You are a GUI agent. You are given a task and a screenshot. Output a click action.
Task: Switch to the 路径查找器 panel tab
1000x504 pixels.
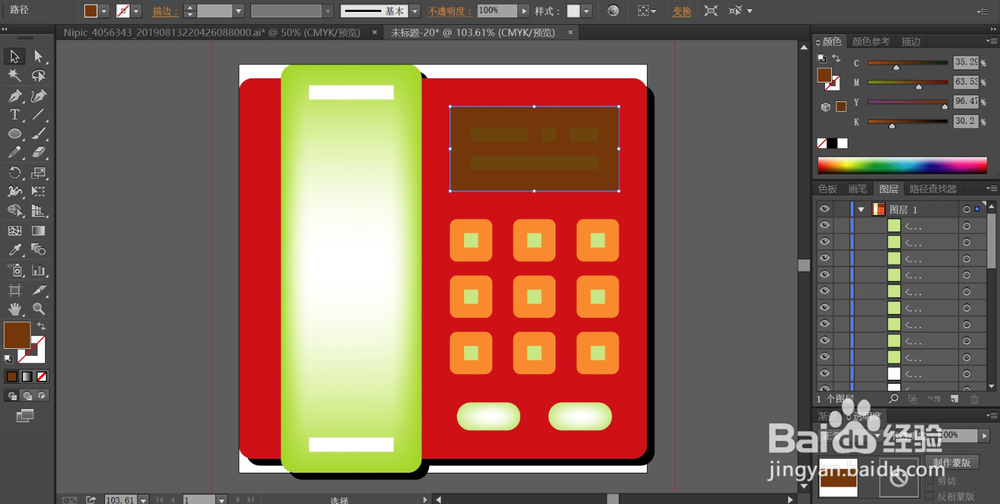(933, 189)
